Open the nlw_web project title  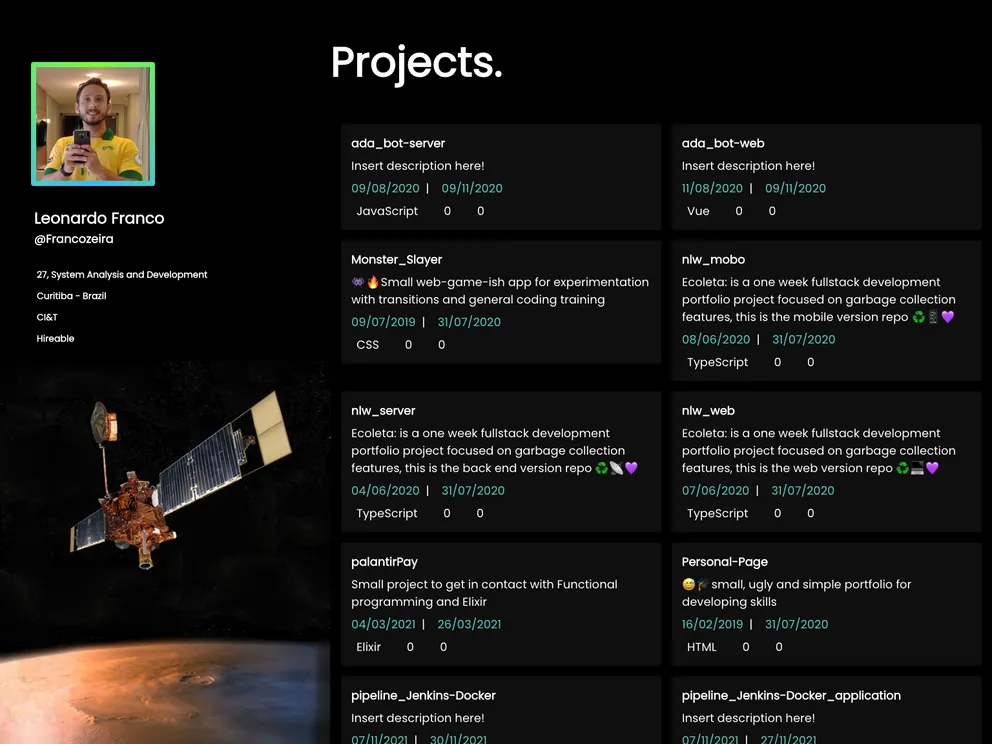point(708,410)
